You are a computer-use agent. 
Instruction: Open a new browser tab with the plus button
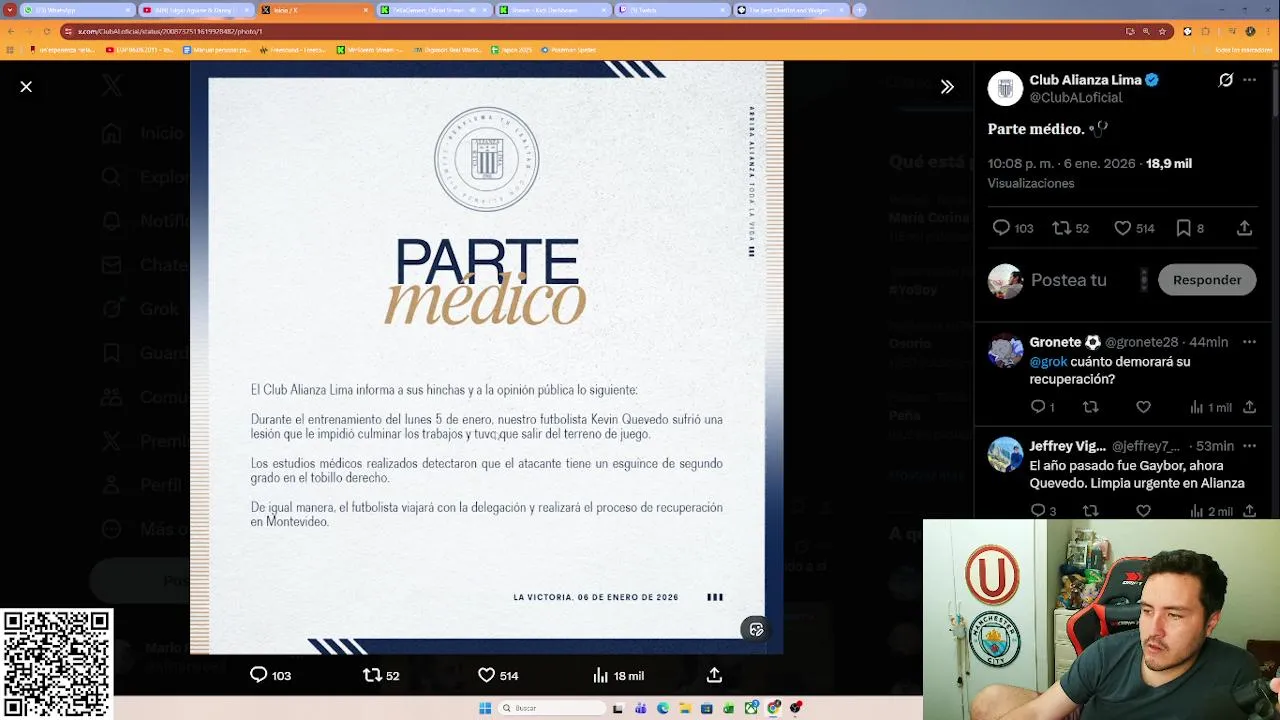[859, 10]
